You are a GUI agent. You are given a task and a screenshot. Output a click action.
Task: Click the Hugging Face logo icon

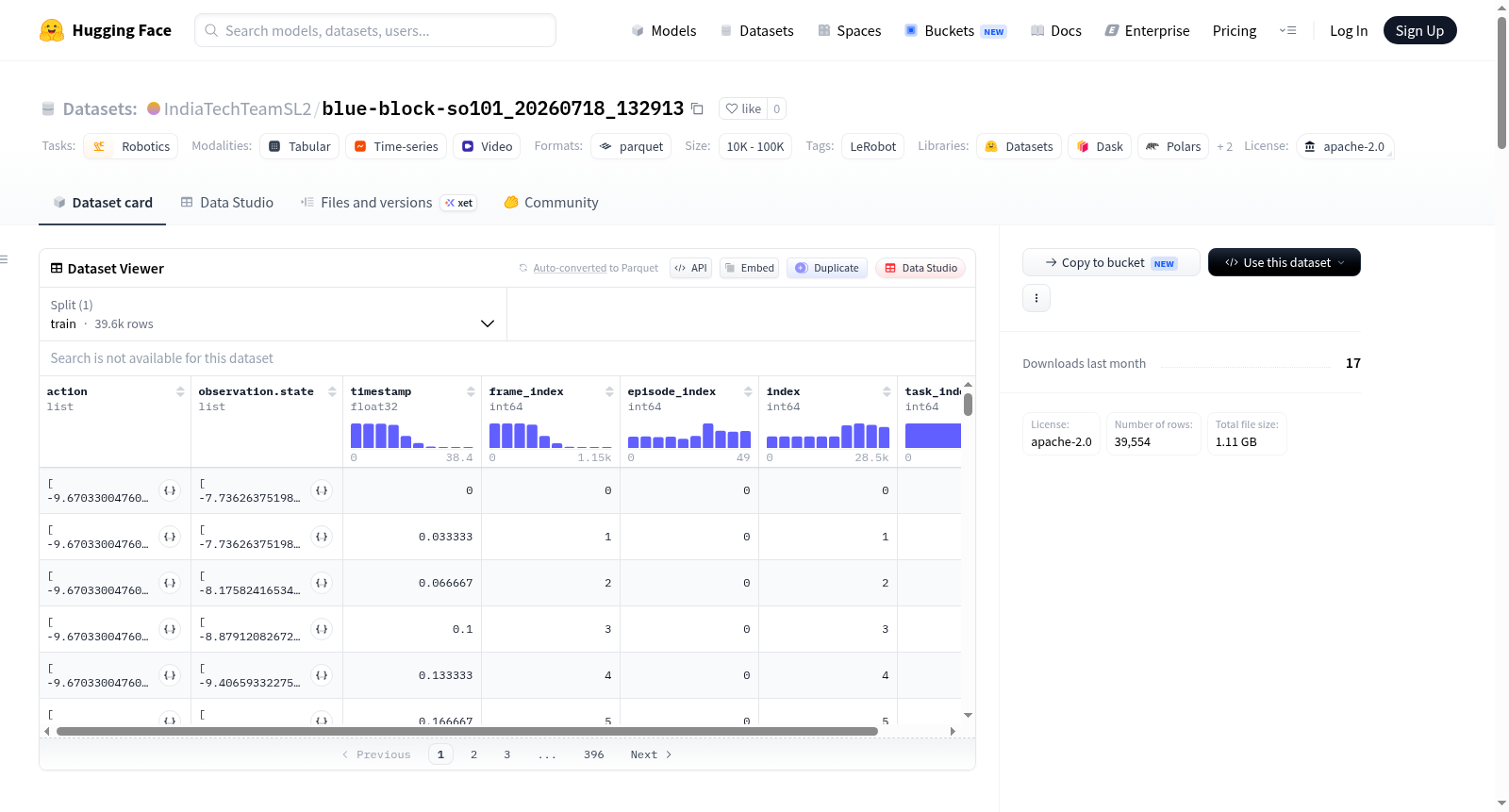pyautogui.click(x=52, y=30)
